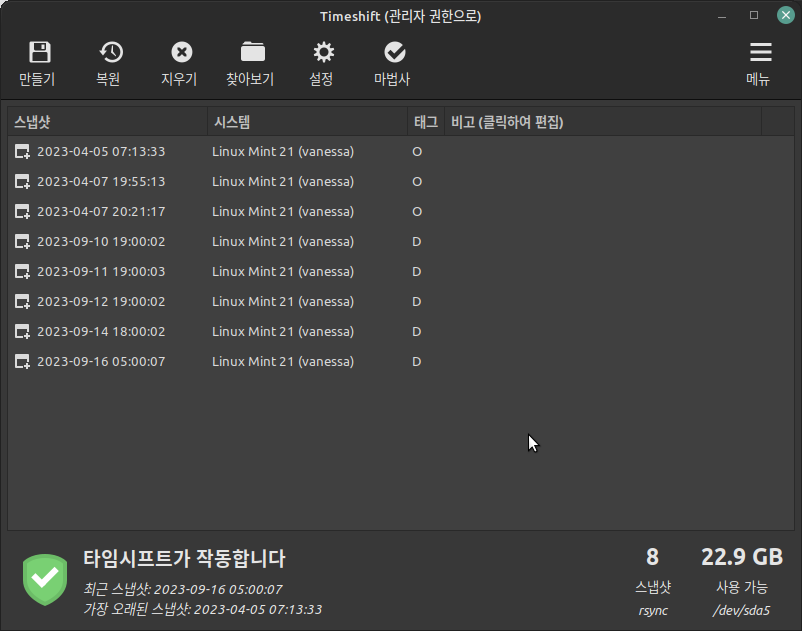Select snapshot date 2023-09-10 19:00:02
Viewport: 802px width, 631px height.
(101, 242)
